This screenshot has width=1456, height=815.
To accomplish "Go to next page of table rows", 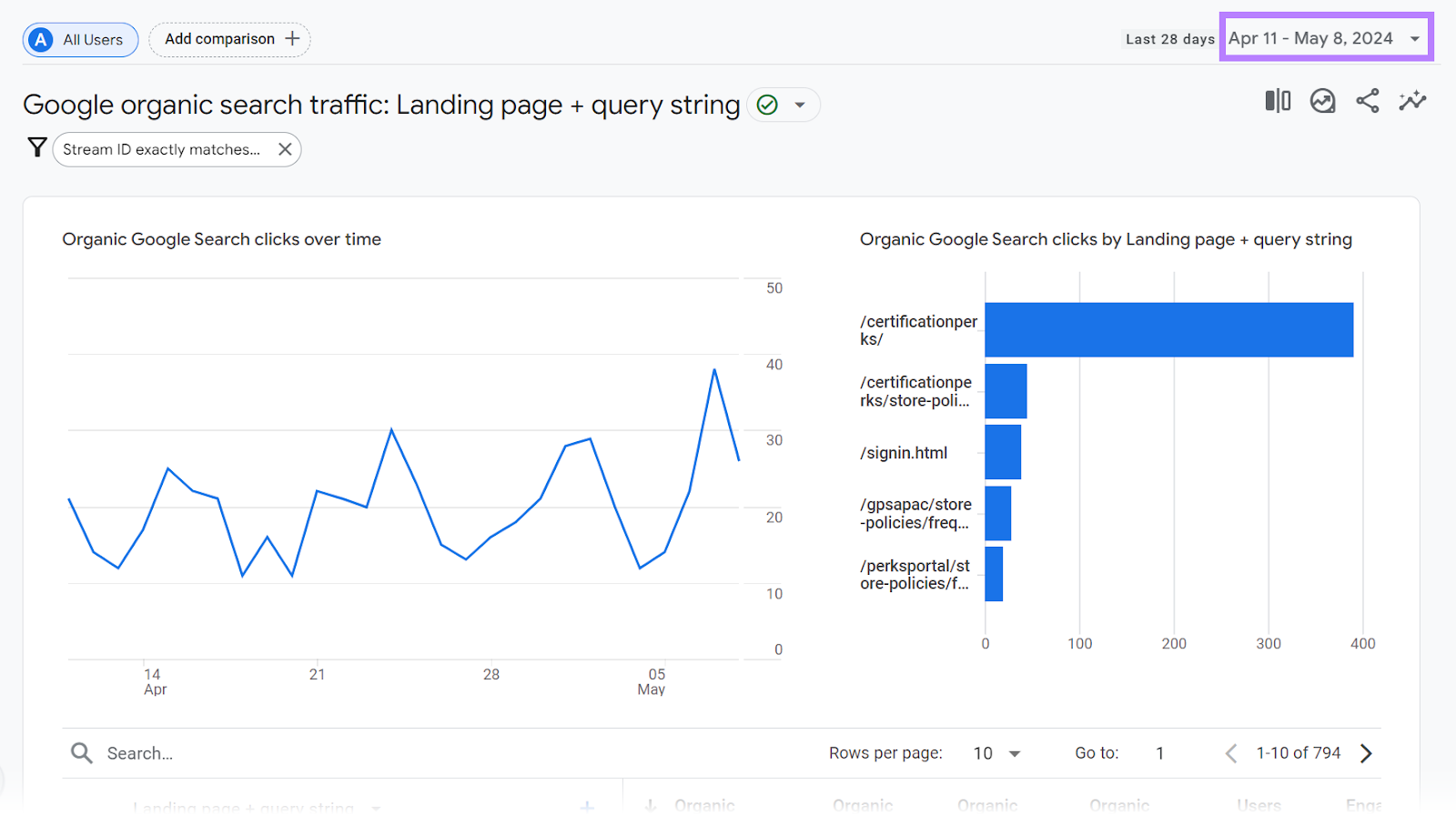I will pyautogui.click(x=1366, y=753).
